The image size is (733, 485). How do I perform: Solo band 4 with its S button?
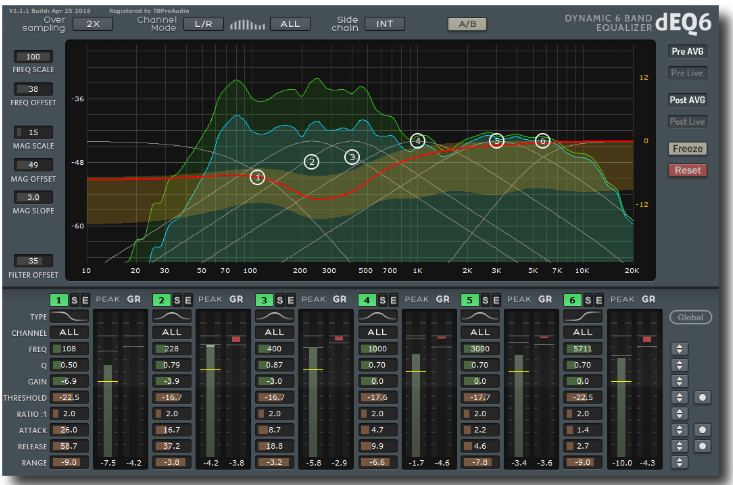coord(382,300)
